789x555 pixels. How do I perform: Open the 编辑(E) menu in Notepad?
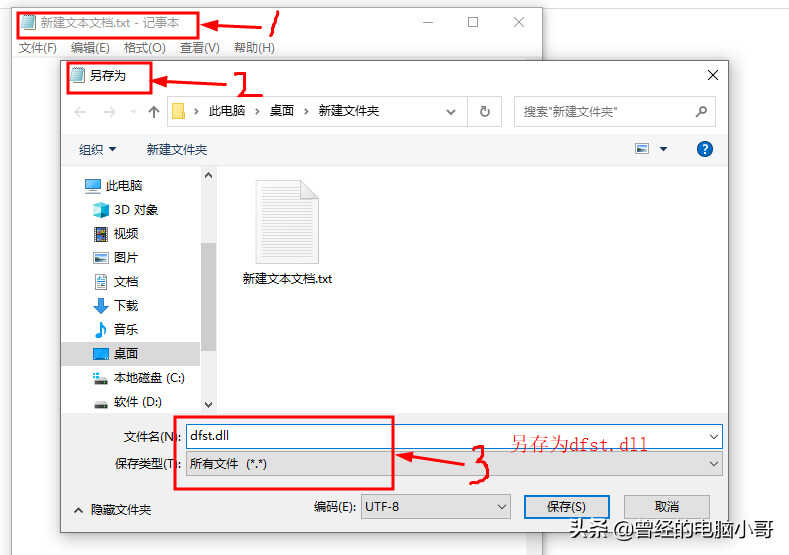(90, 48)
